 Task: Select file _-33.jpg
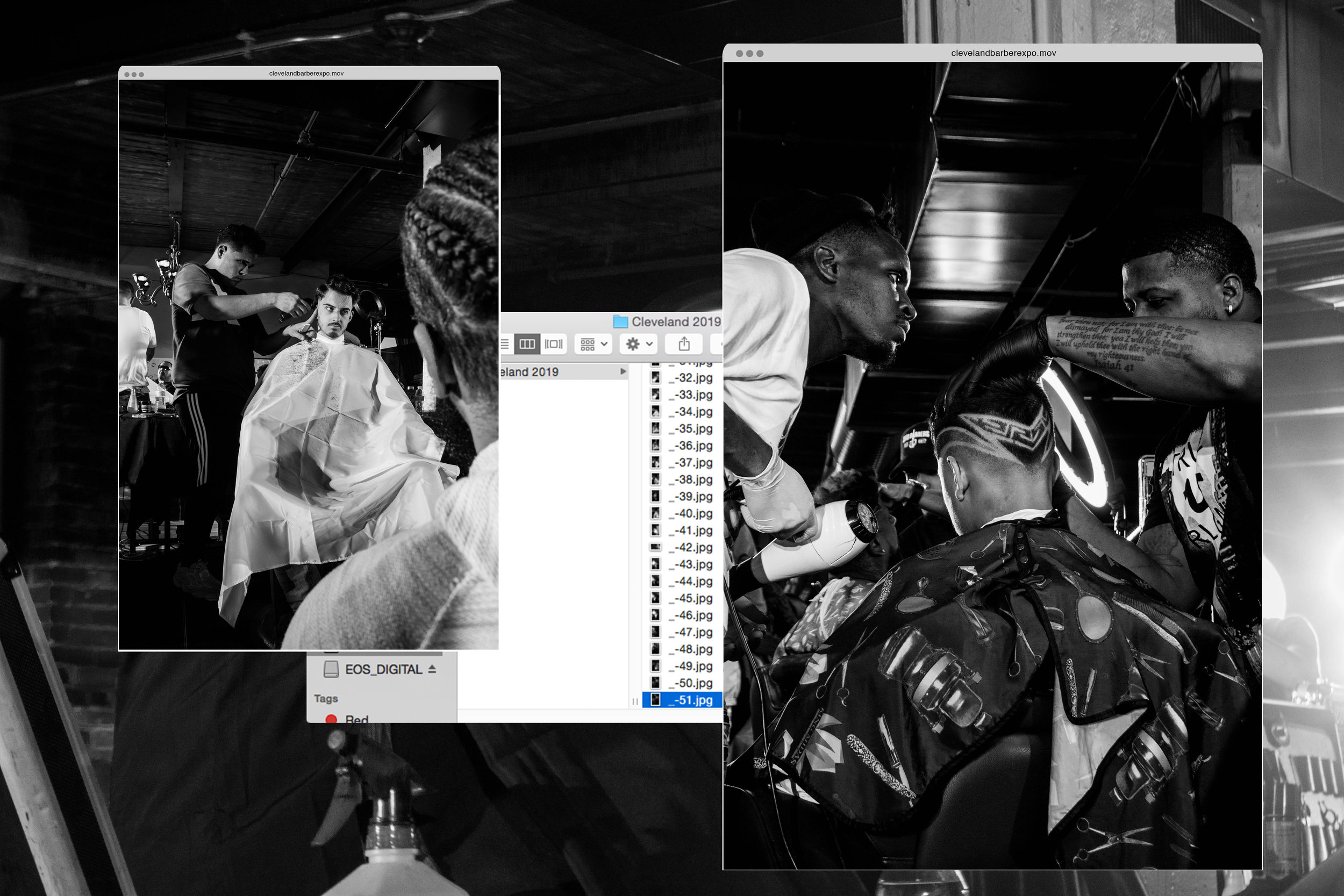point(682,395)
